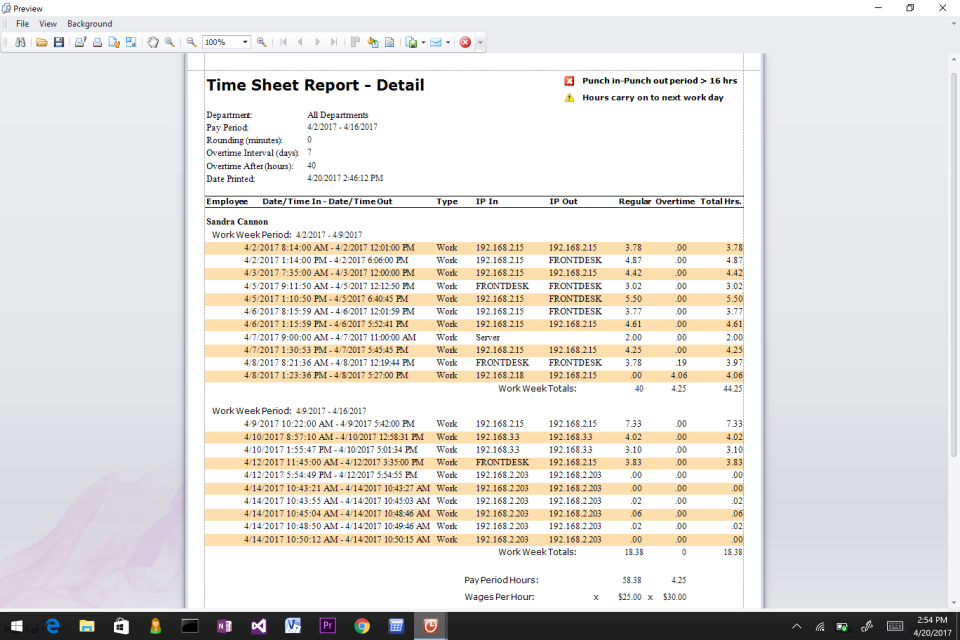
Task: Click the 4/8/2017 1:23:36 PM row's overtime value 4.06
Action: tap(678, 375)
